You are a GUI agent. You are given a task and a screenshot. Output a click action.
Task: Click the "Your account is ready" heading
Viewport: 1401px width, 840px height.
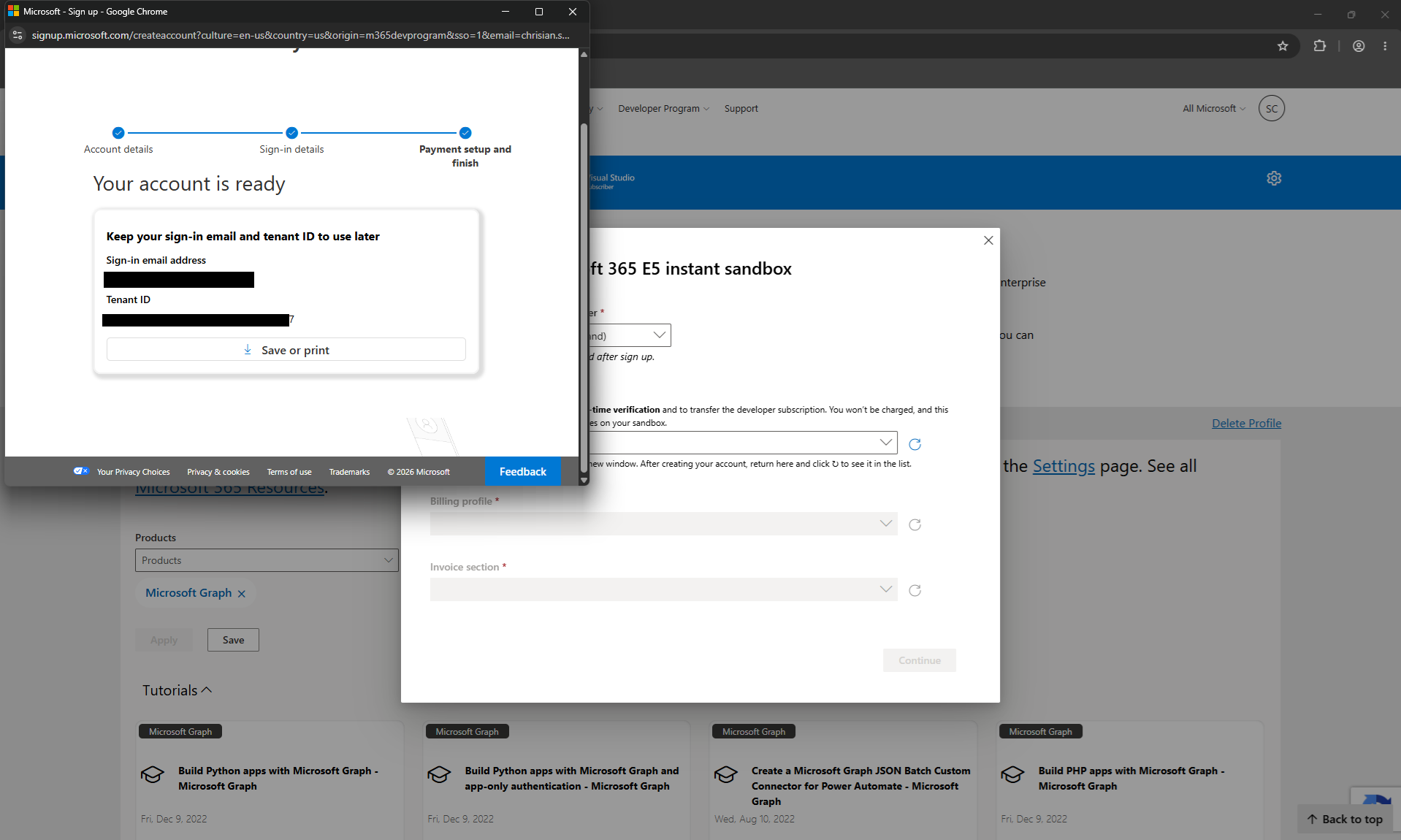189,184
